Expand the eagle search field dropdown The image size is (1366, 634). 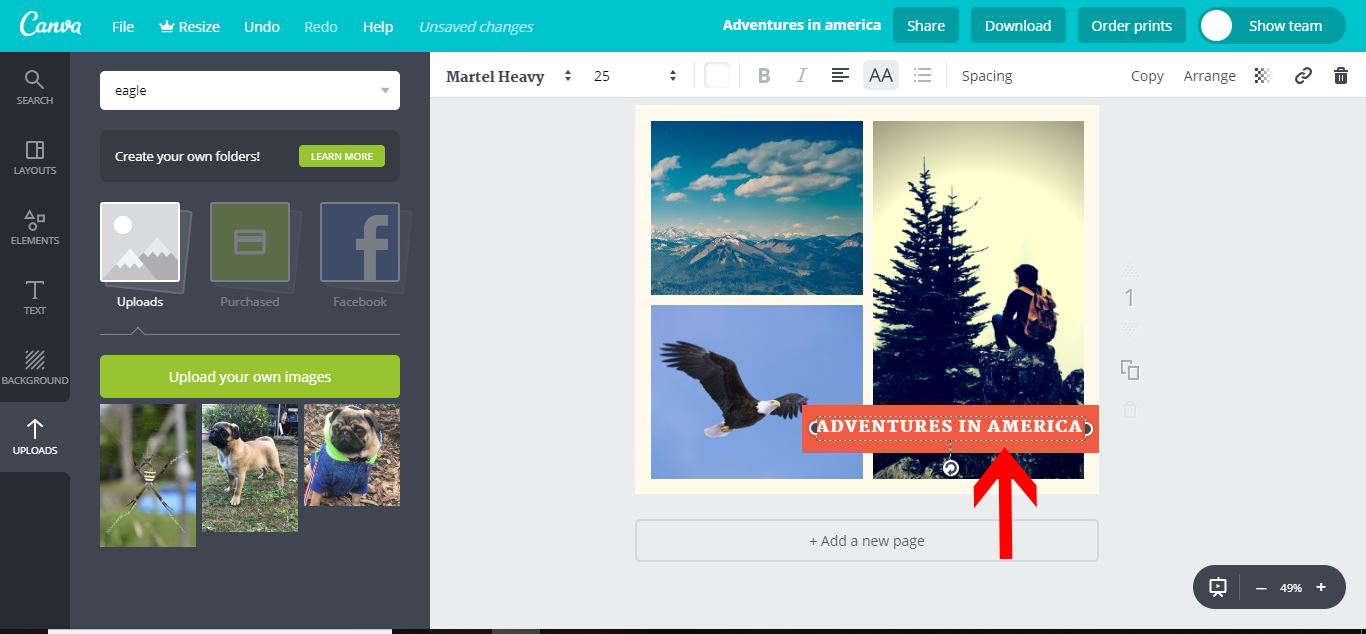(384, 90)
